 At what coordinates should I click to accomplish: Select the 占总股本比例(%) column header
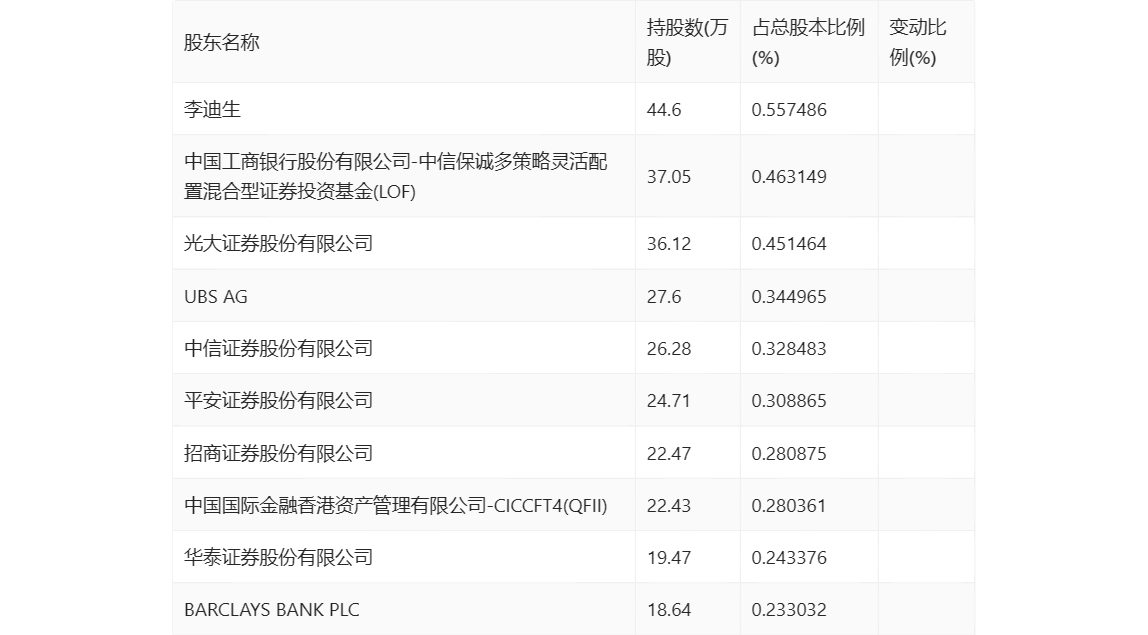(808, 42)
